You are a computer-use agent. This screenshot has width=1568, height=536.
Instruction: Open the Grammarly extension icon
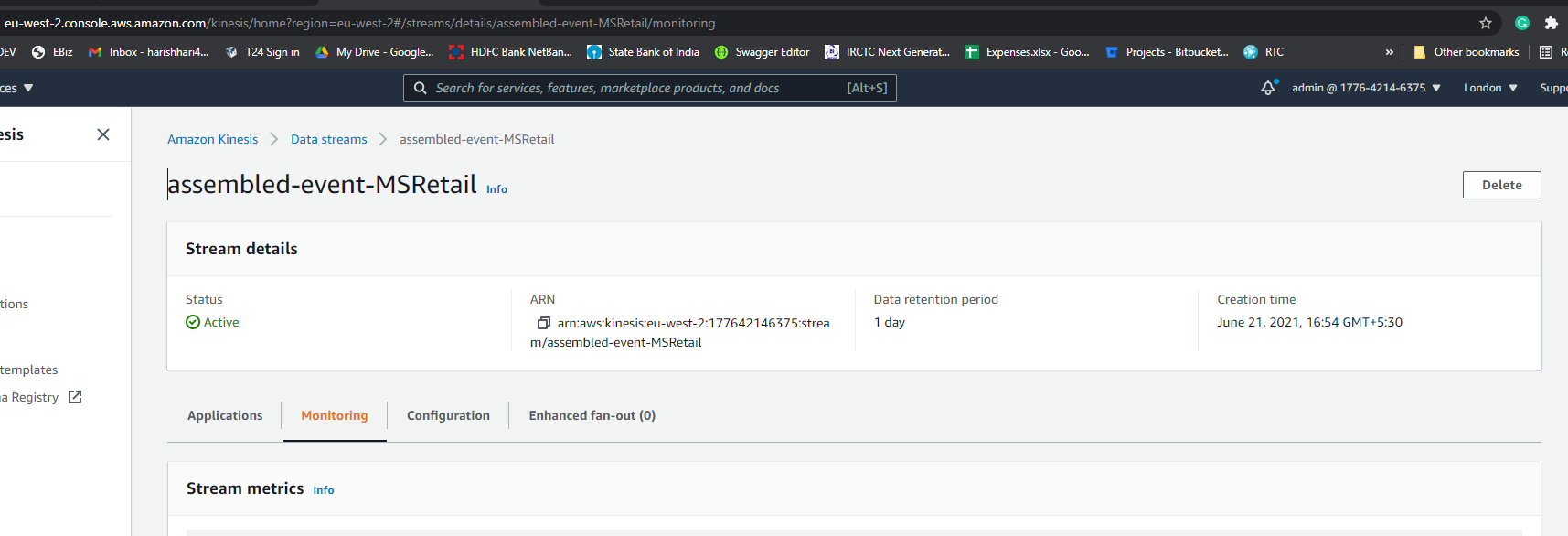(1522, 23)
